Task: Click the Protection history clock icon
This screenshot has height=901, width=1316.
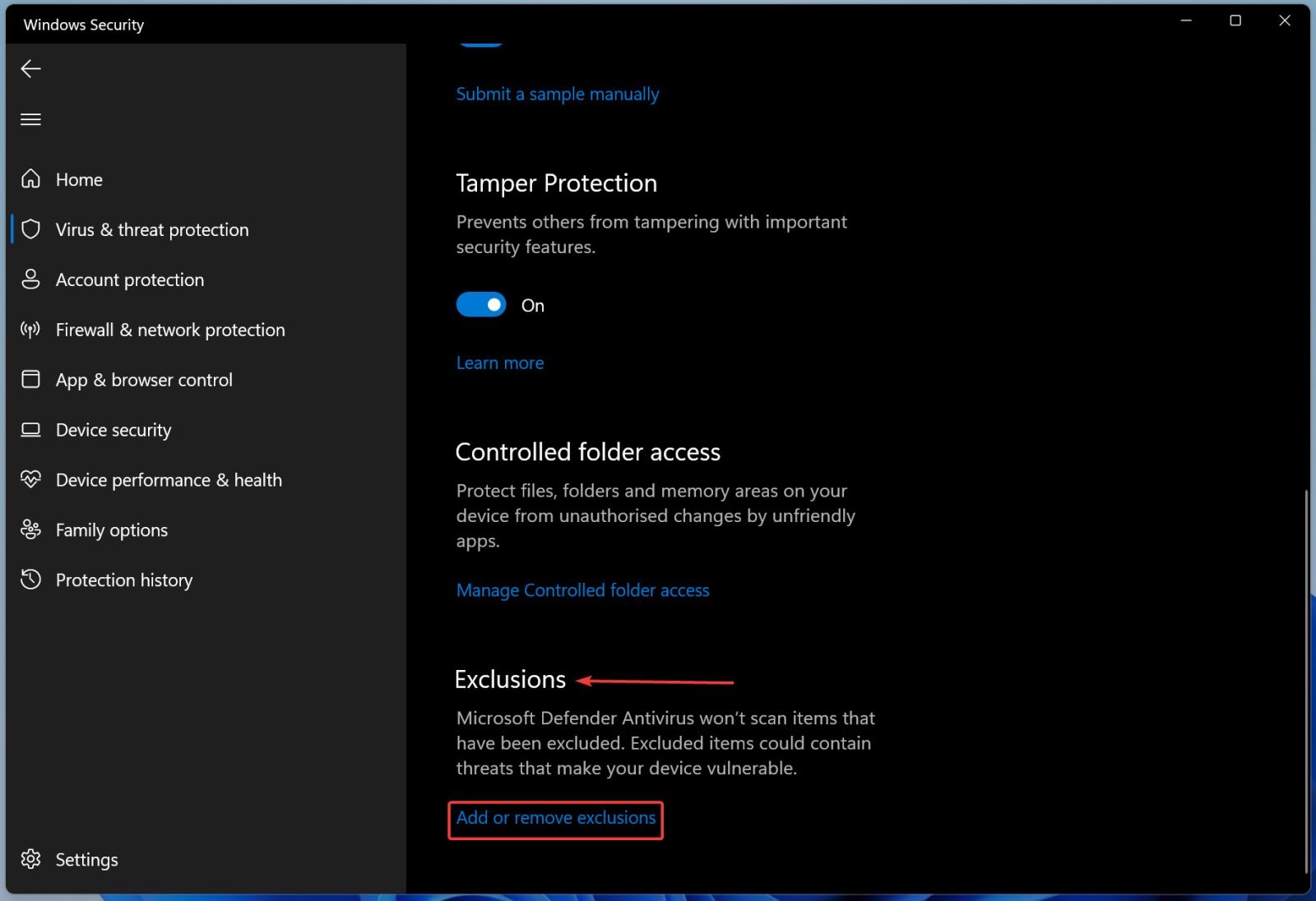Action: [30, 580]
